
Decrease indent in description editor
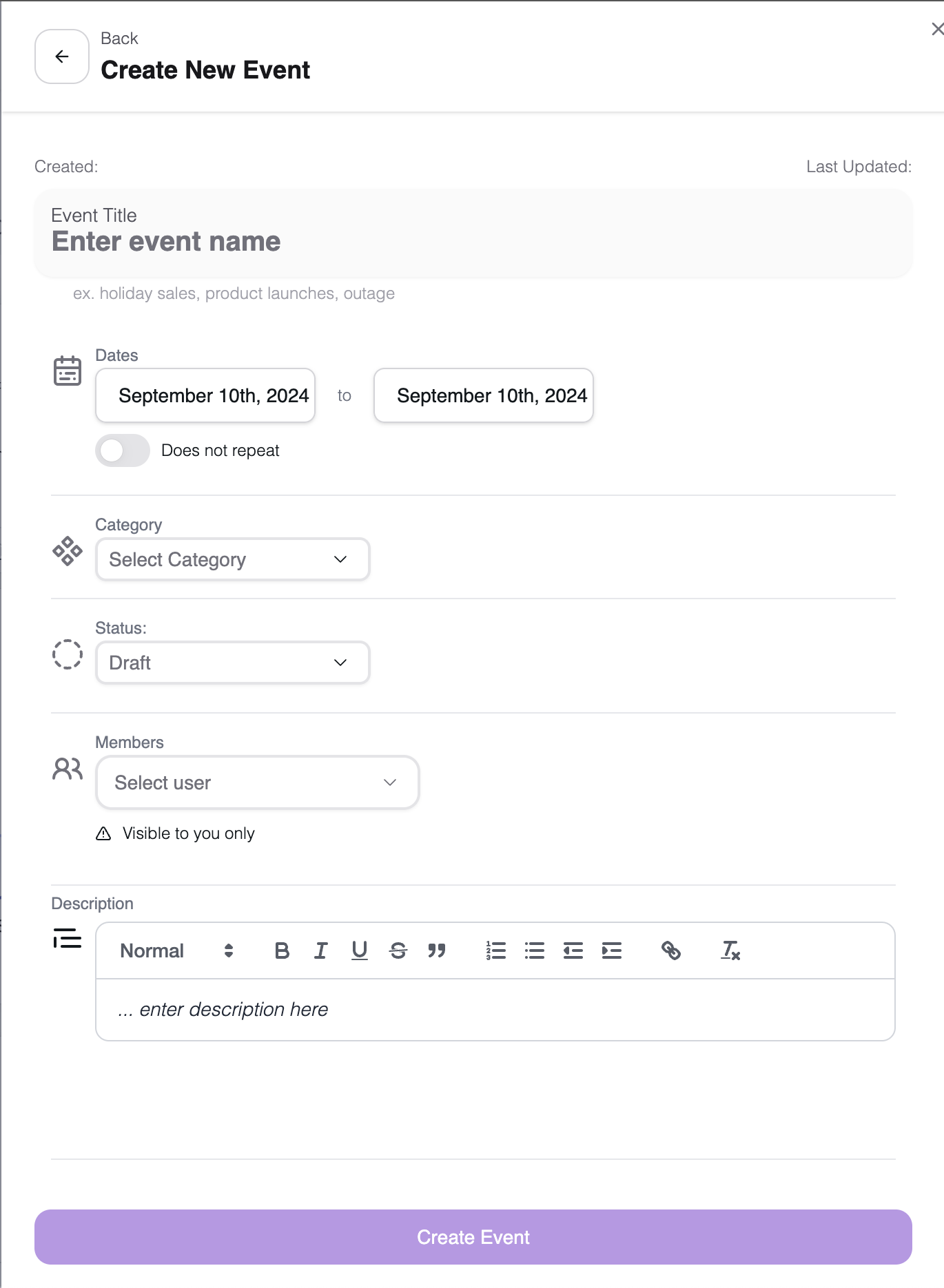coord(573,951)
